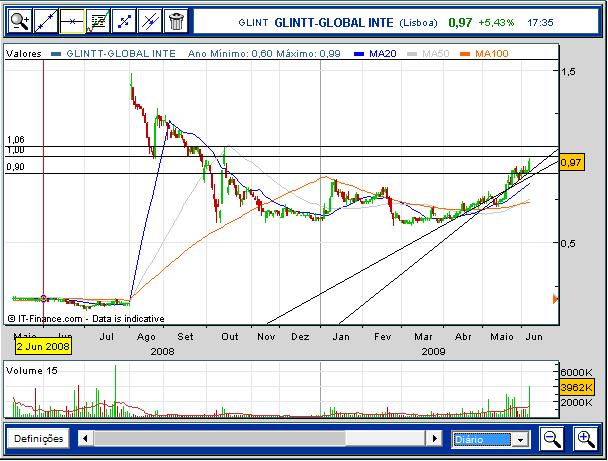Pick the diagonal trend line drawing tool
The width and height of the screenshot is (608, 461).
coord(46,21)
